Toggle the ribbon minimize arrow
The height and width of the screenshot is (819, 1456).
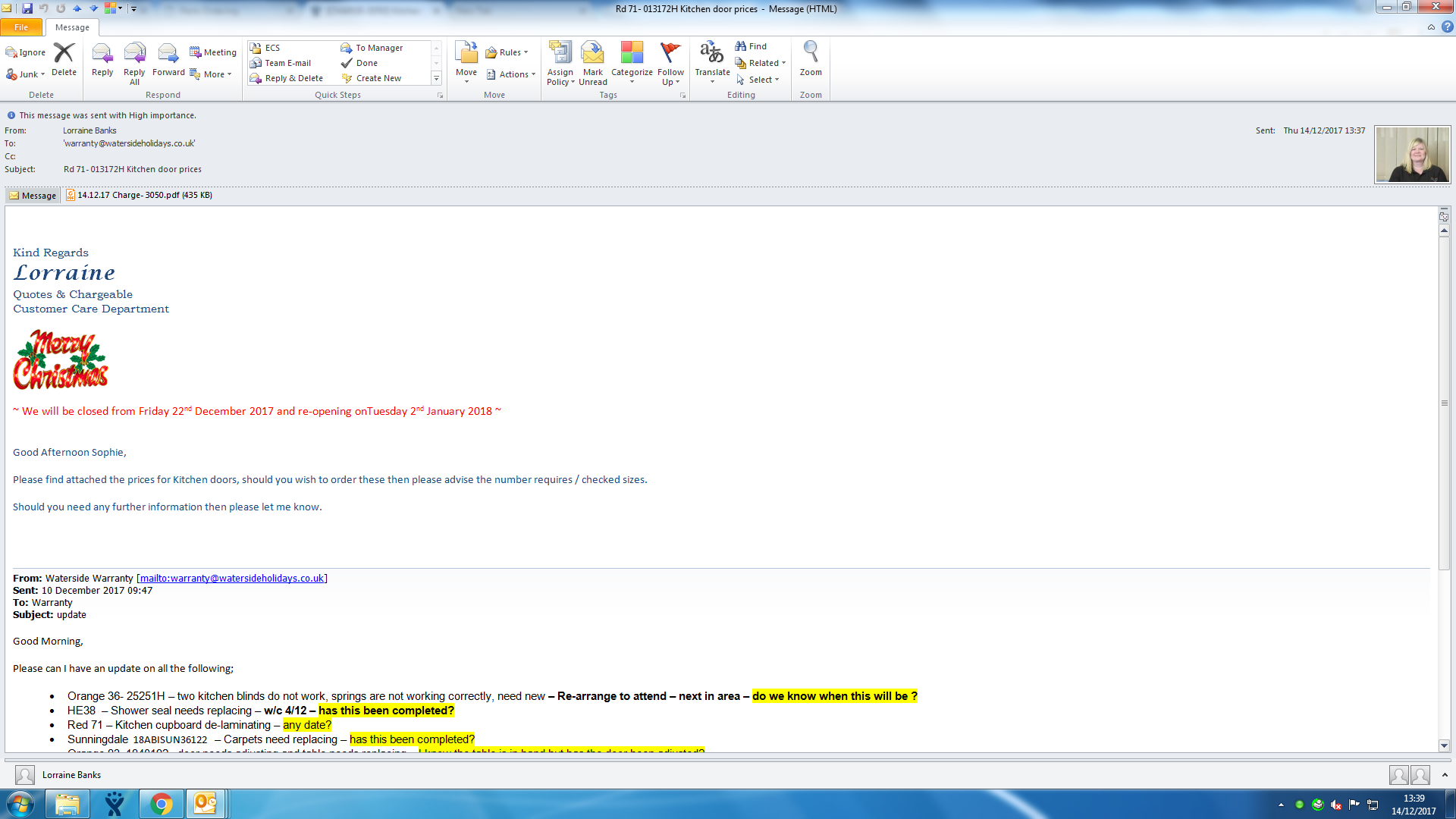point(1431,27)
